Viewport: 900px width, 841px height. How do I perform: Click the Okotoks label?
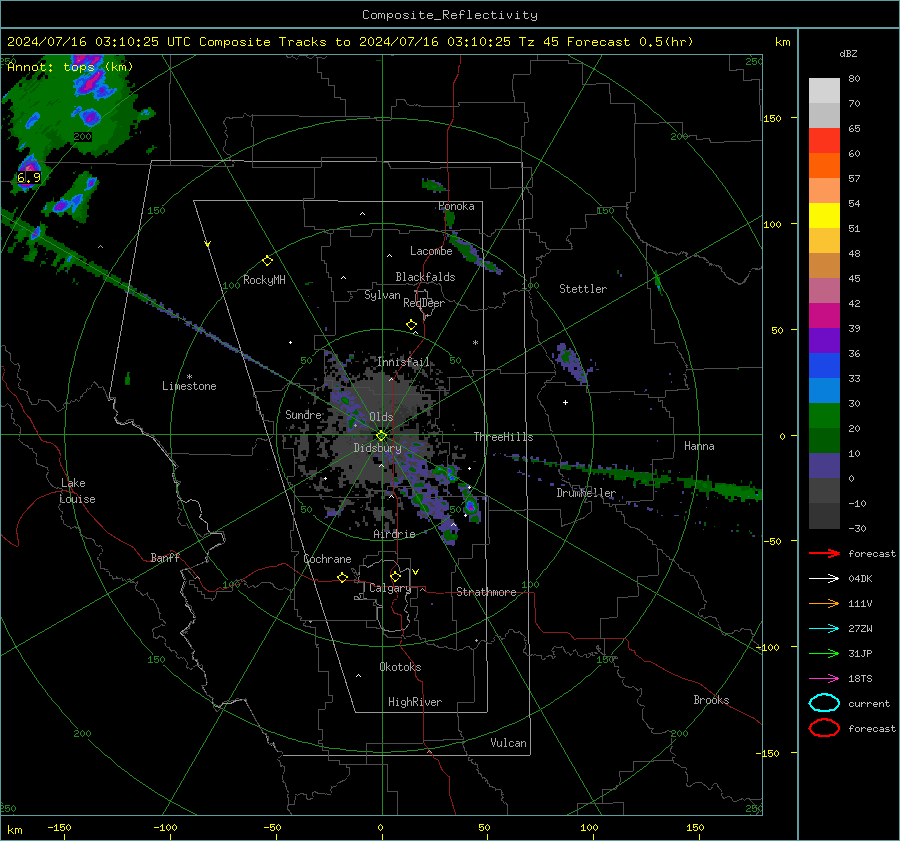click(x=400, y=667)
